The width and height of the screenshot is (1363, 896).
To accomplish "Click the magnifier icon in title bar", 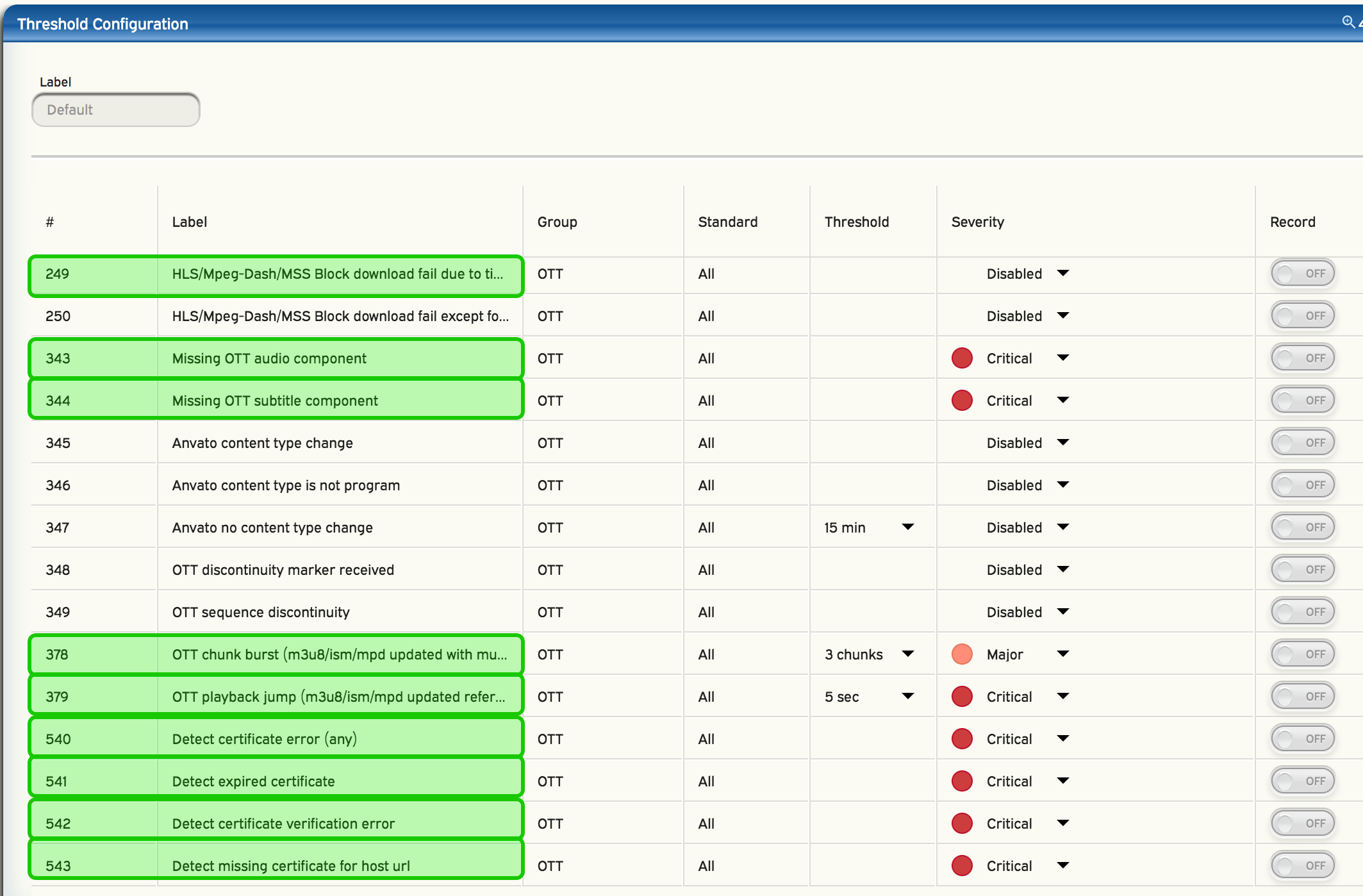I will tap(1348, 22).
